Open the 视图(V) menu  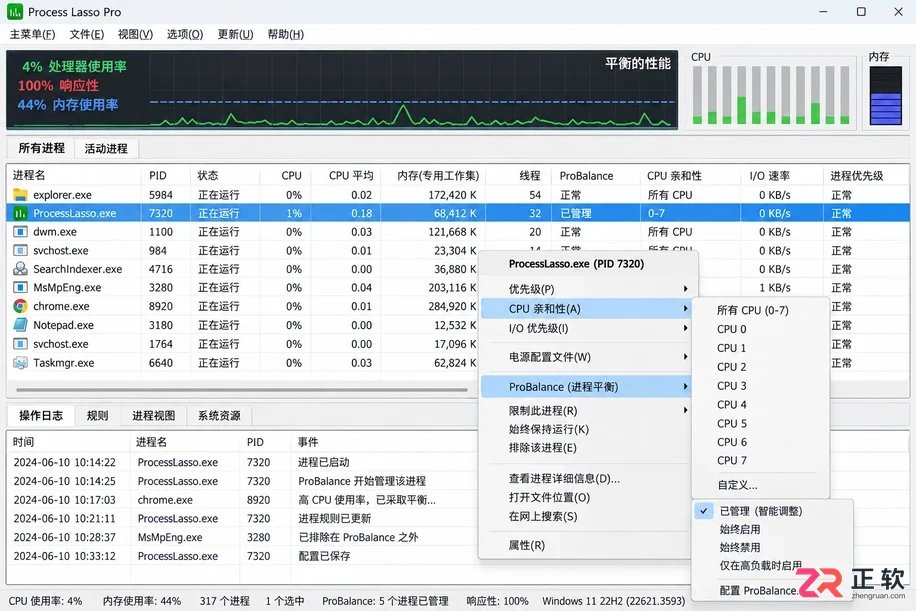135,34
